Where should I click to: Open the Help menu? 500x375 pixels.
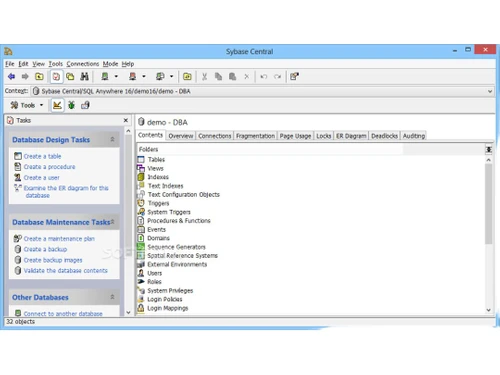coord(128,64)
